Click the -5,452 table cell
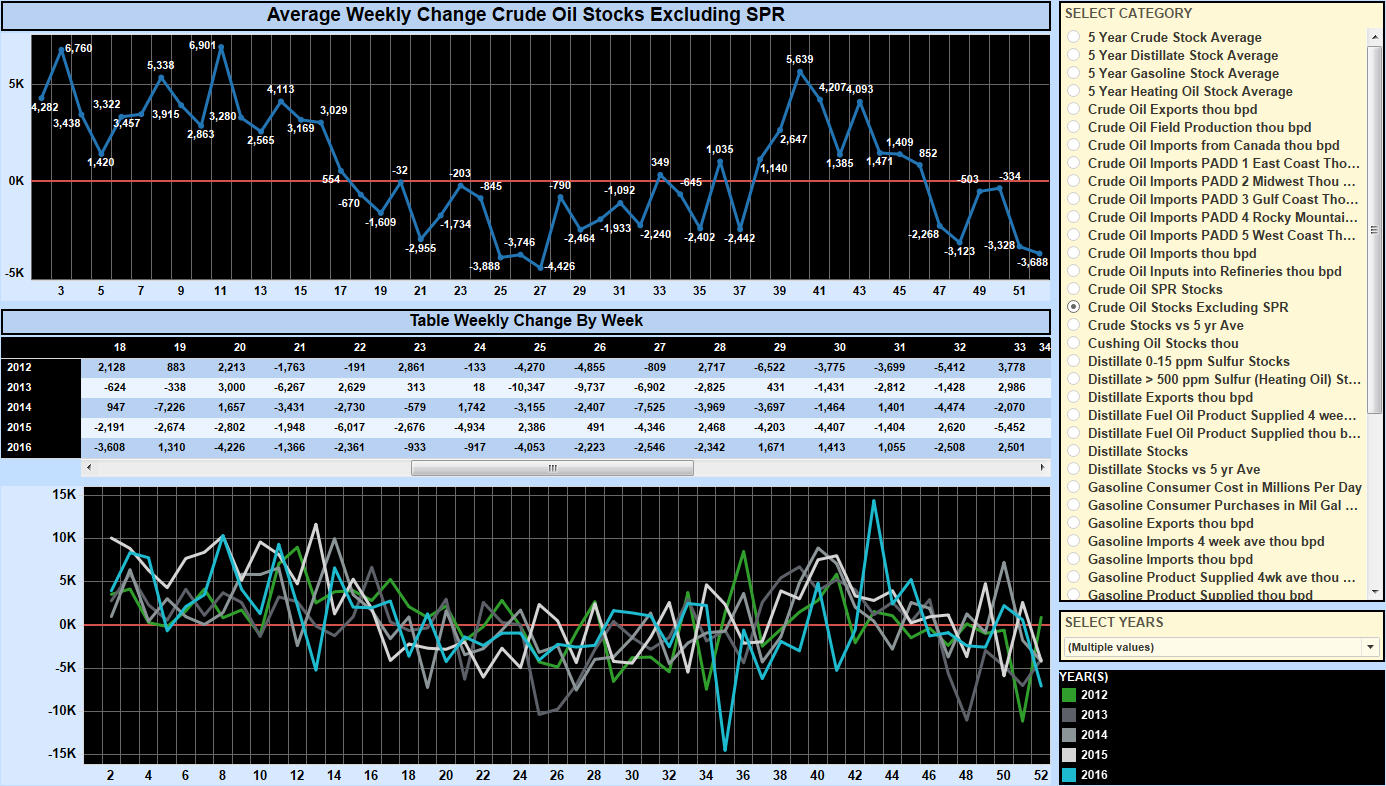The image size is (1386, 786). [1012, 428]
